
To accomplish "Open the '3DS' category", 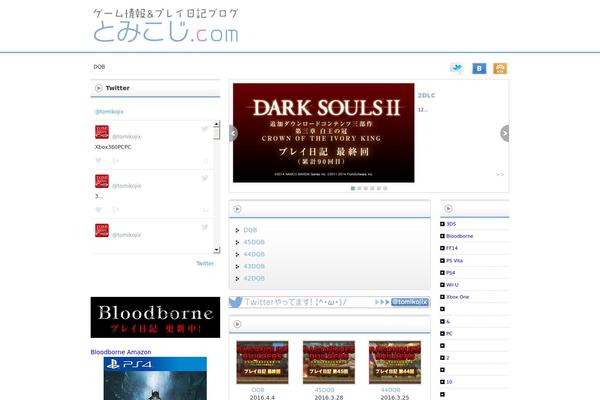I will point(451,224).
